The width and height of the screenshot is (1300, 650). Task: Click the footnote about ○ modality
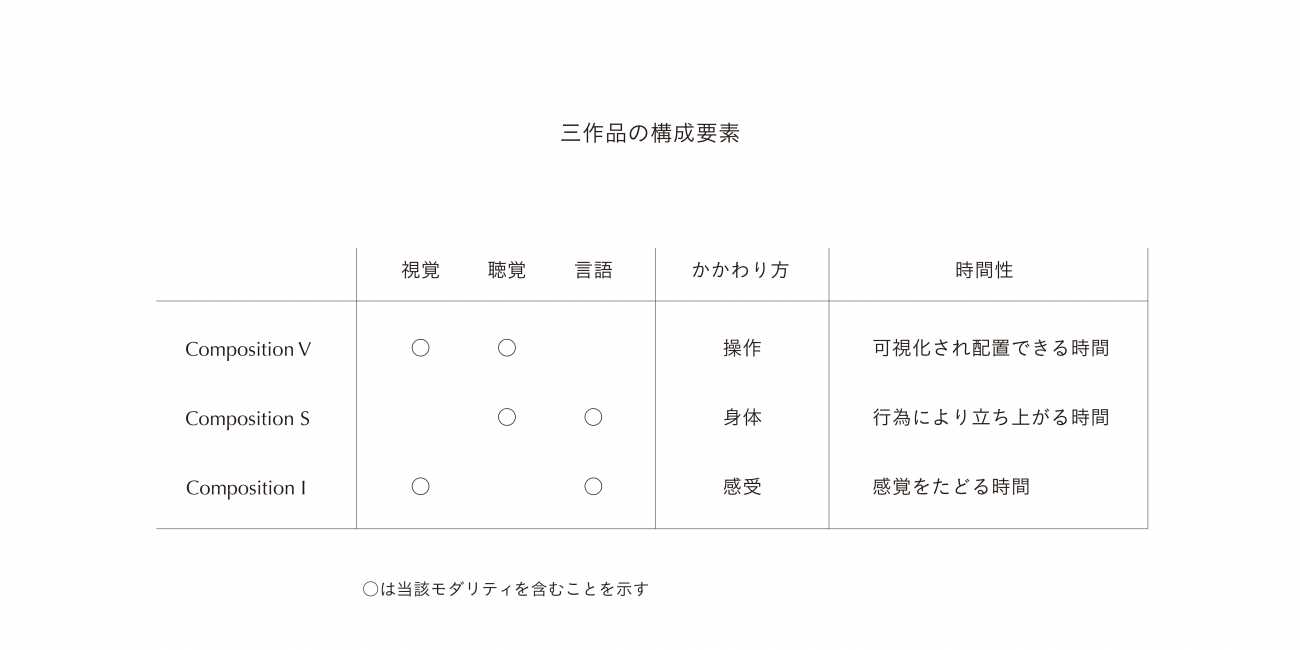coord(505,589)
